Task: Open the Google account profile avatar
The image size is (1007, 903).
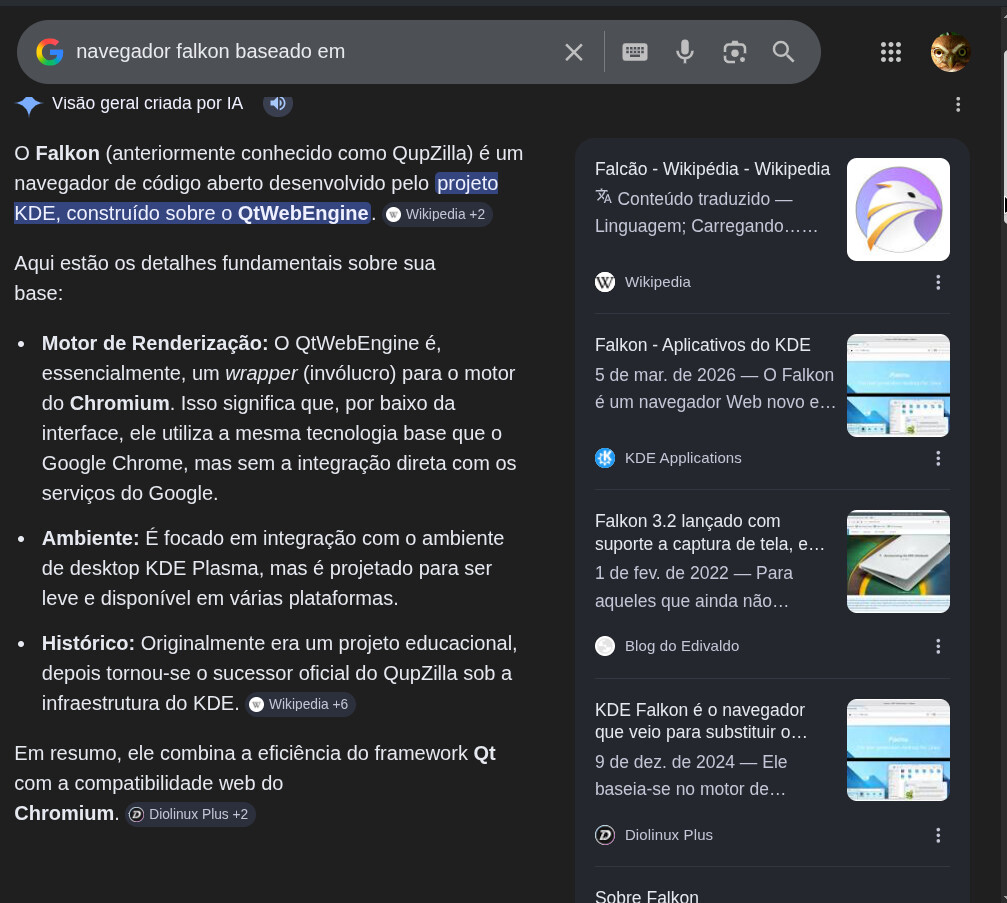Action: (x=950, y=52)
